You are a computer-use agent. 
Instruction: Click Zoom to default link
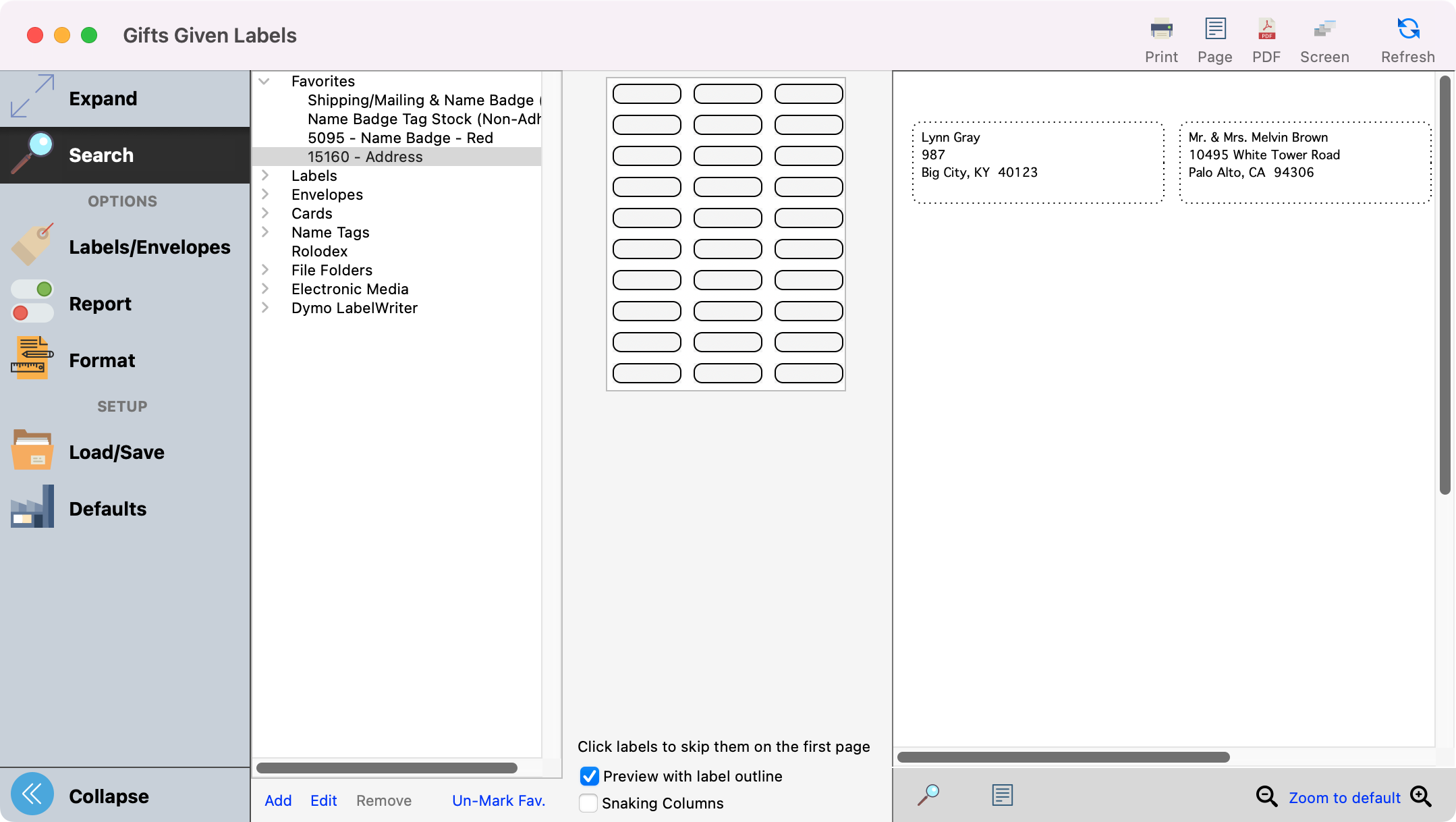pyautogui.click(x=1344, y=798)
